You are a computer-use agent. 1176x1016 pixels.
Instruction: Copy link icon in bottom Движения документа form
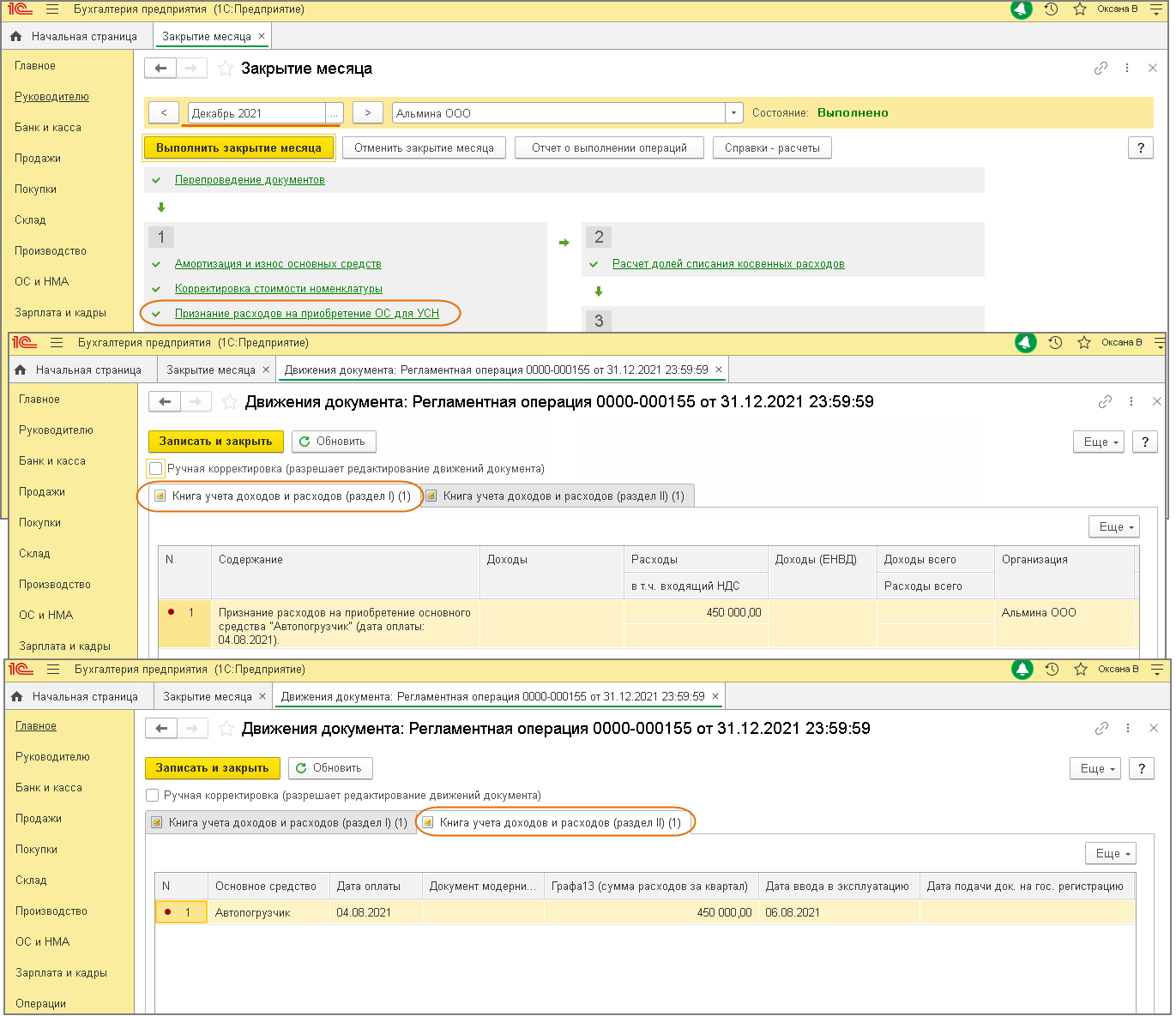(1101, 729)
